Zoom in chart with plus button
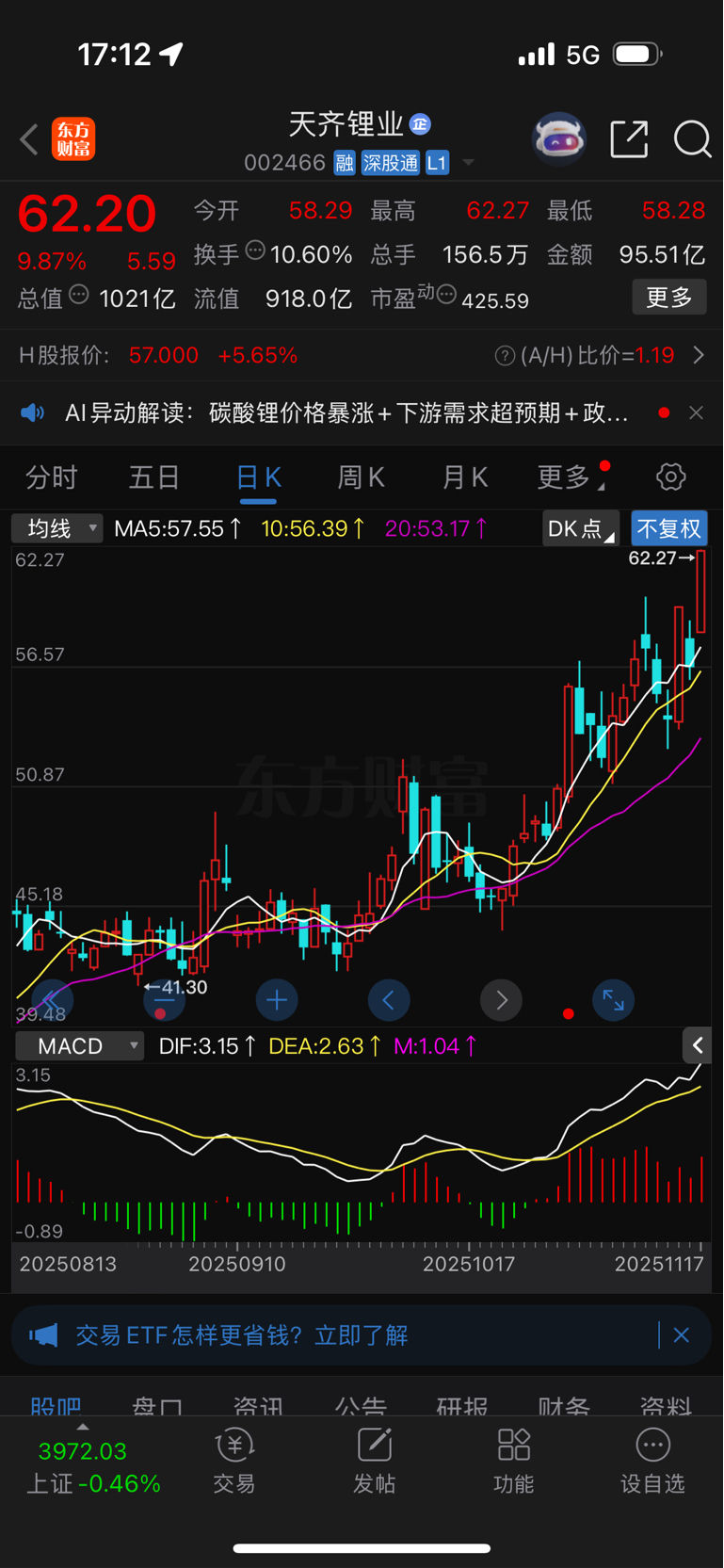The width and height of the screenshot is (724, 1568). pos(277,1000)
